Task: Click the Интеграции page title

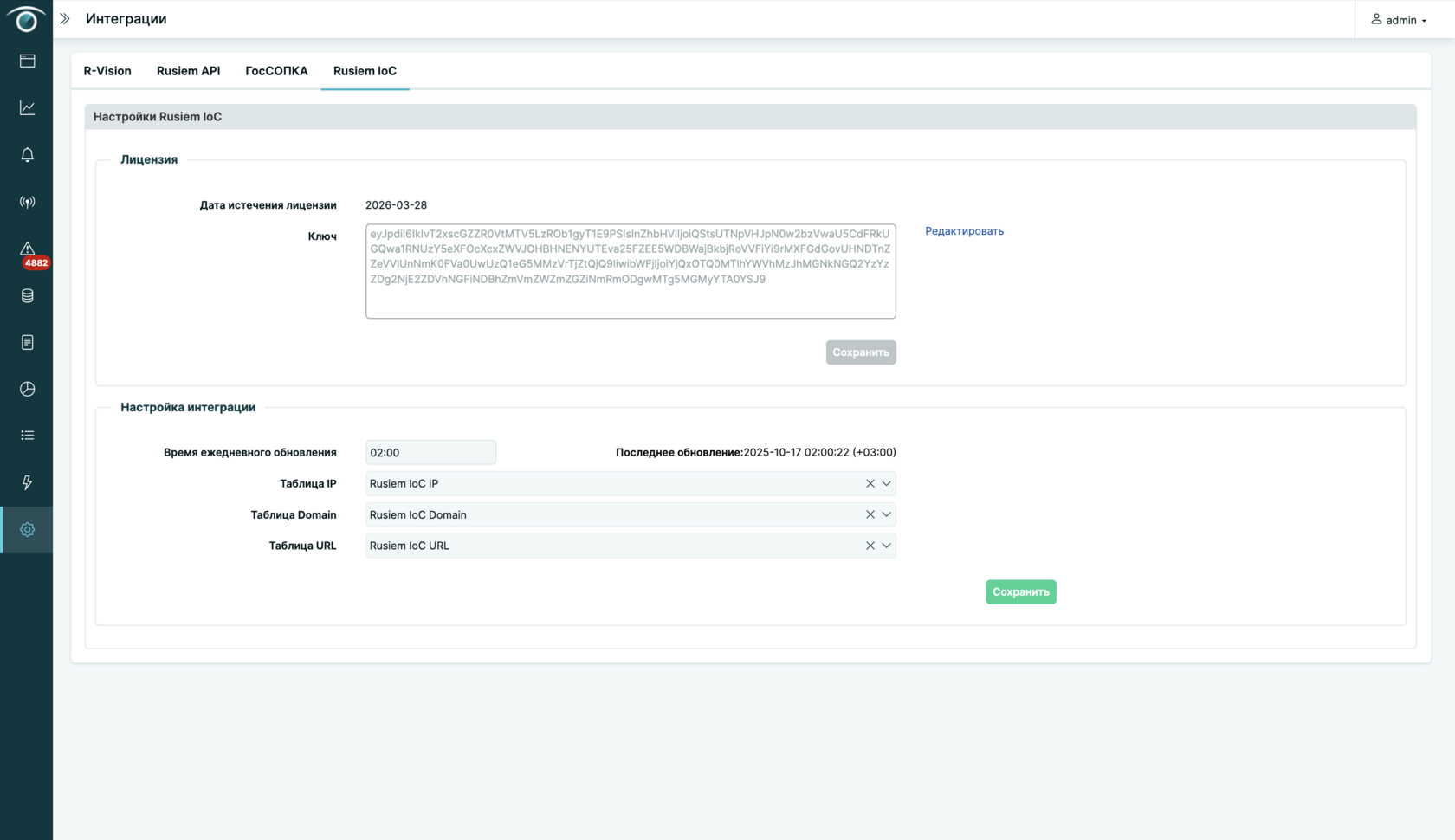Action: tap(126, 19)
